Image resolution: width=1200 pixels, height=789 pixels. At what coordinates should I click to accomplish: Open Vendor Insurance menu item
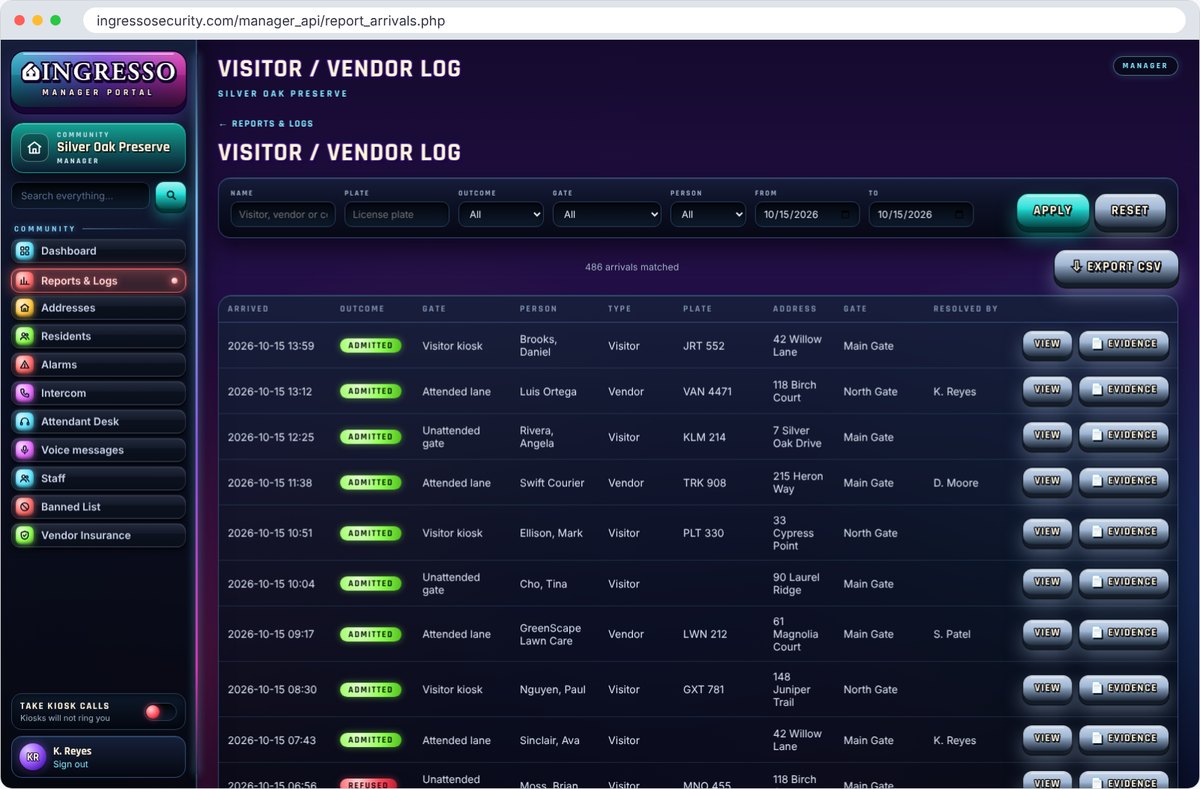pos(98,535)
